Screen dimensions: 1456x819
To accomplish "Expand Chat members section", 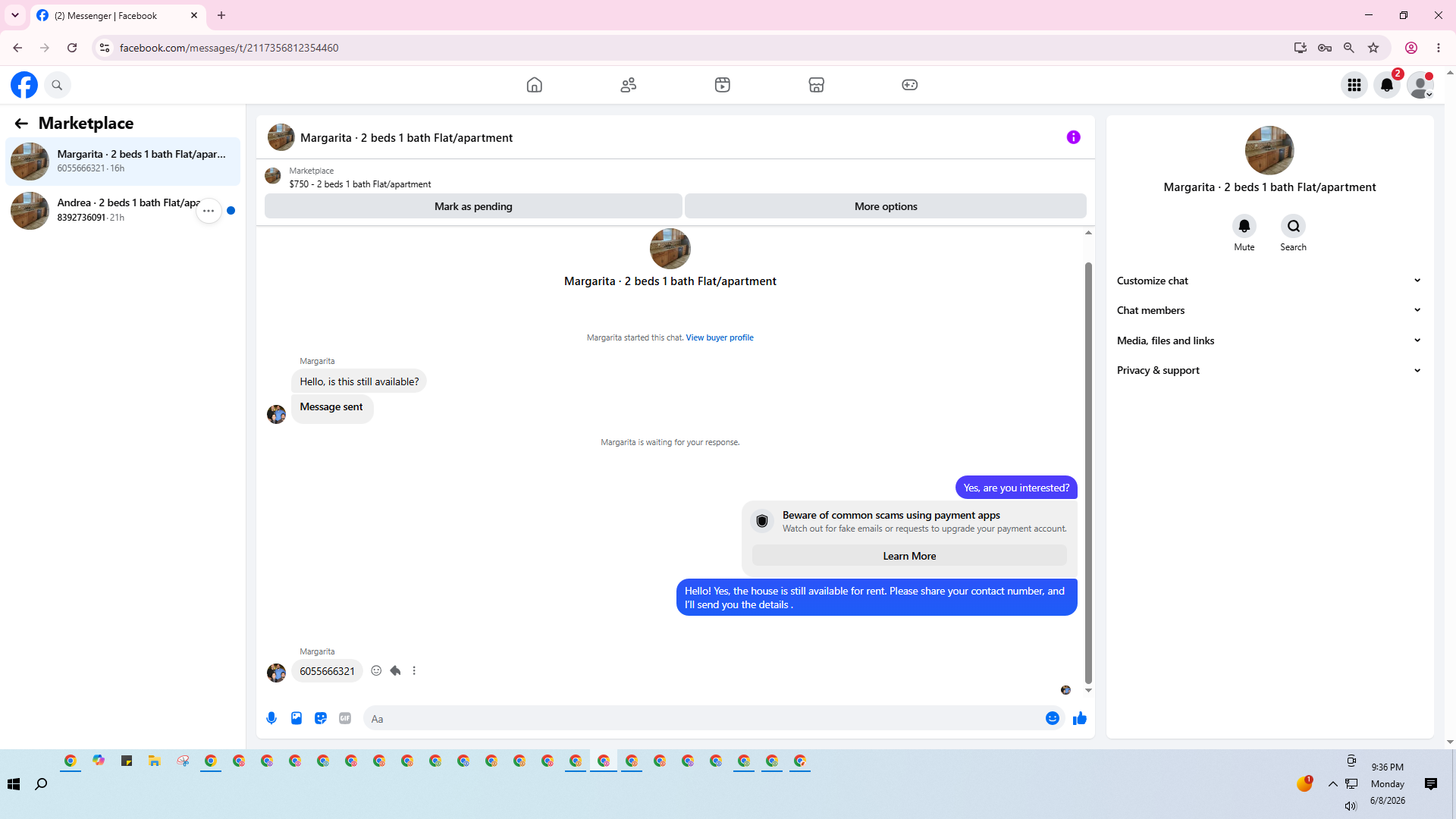I will 1269,310.
